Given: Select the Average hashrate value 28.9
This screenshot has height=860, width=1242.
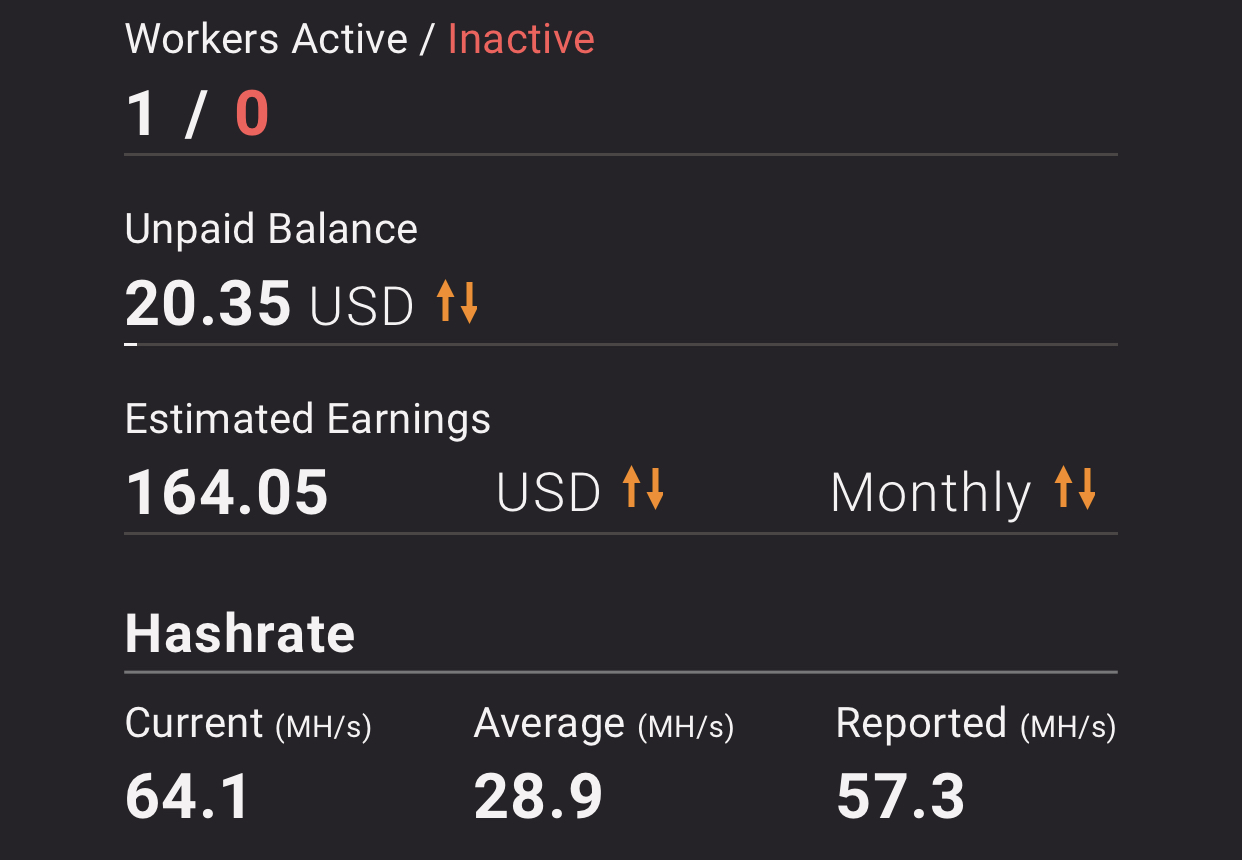Looking at the screenshot, I should point(539,797).
